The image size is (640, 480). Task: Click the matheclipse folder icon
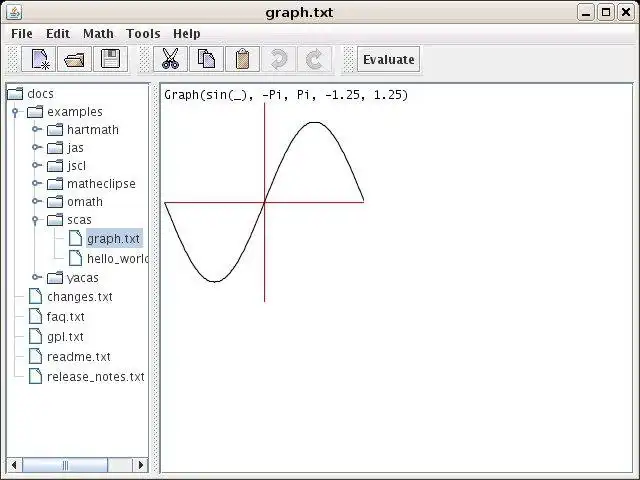tap(55, 184)
